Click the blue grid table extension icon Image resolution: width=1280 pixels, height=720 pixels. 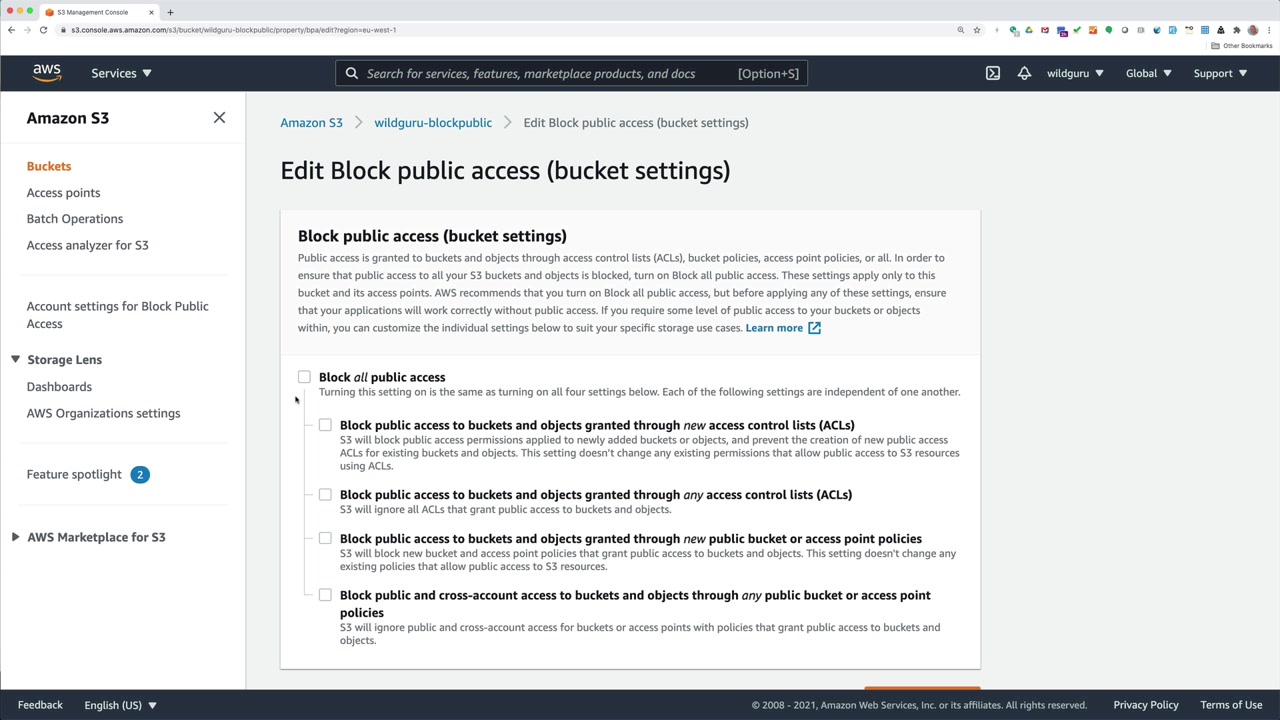(1205, 30)
